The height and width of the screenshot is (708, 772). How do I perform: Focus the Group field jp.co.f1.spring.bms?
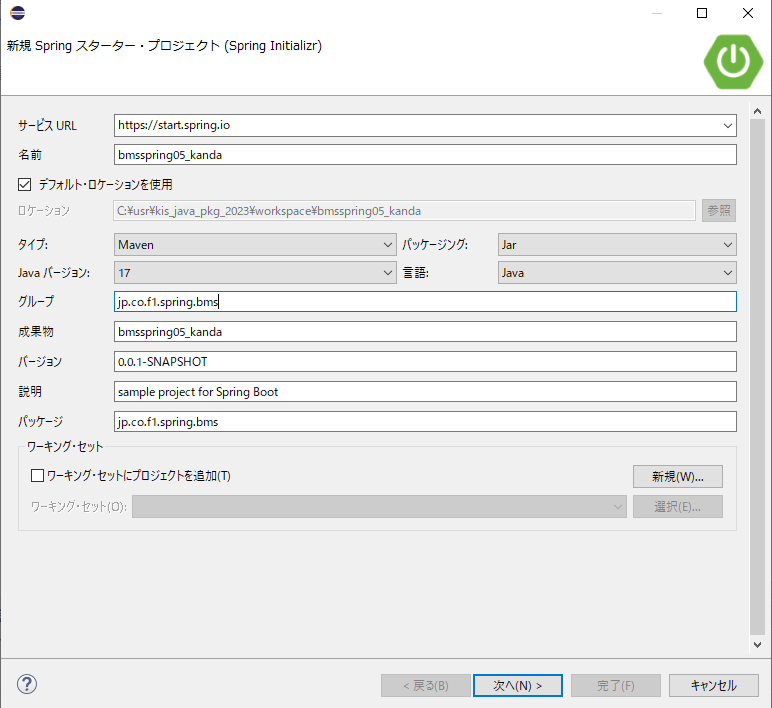[425, 302]
